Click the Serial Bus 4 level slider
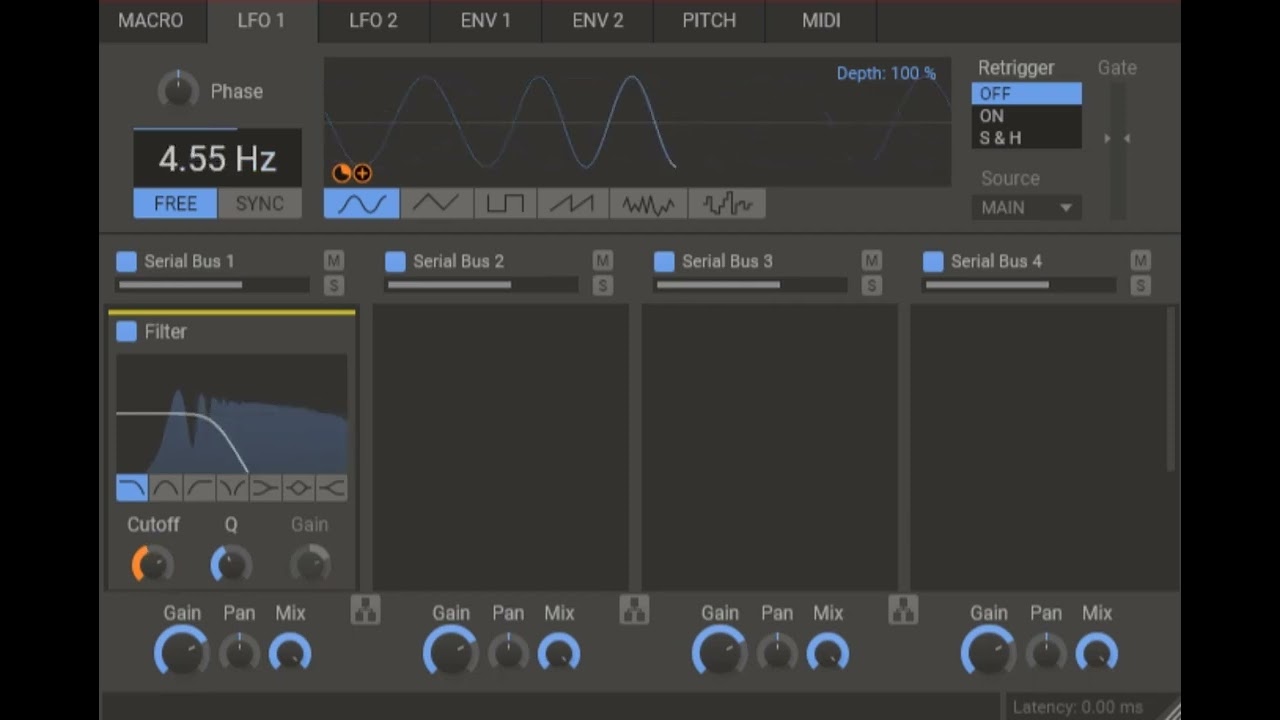The height and width of the screenshot is (720, 1280). tap(1020, 285)
